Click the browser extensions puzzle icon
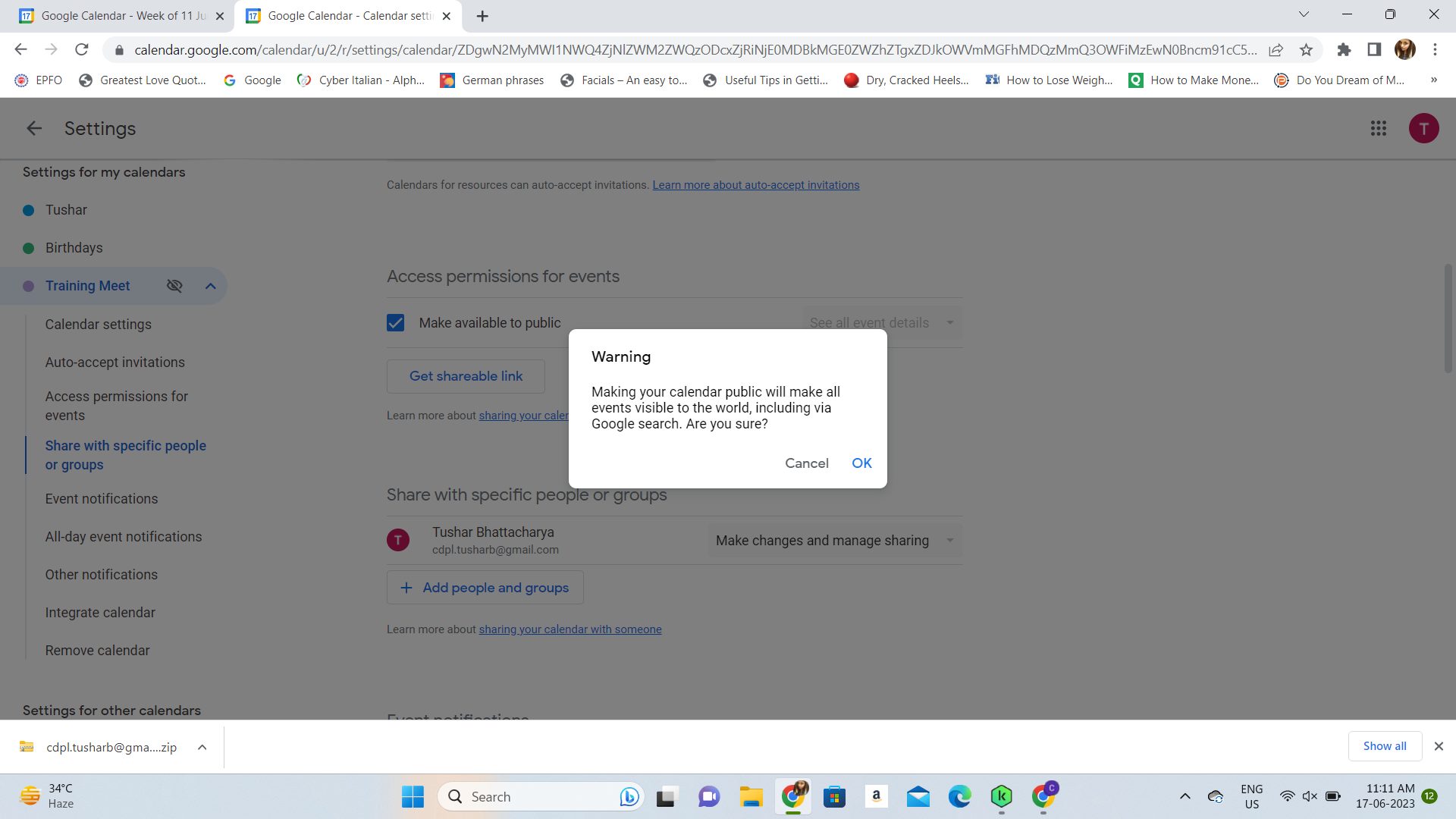 pos(1343,49)
